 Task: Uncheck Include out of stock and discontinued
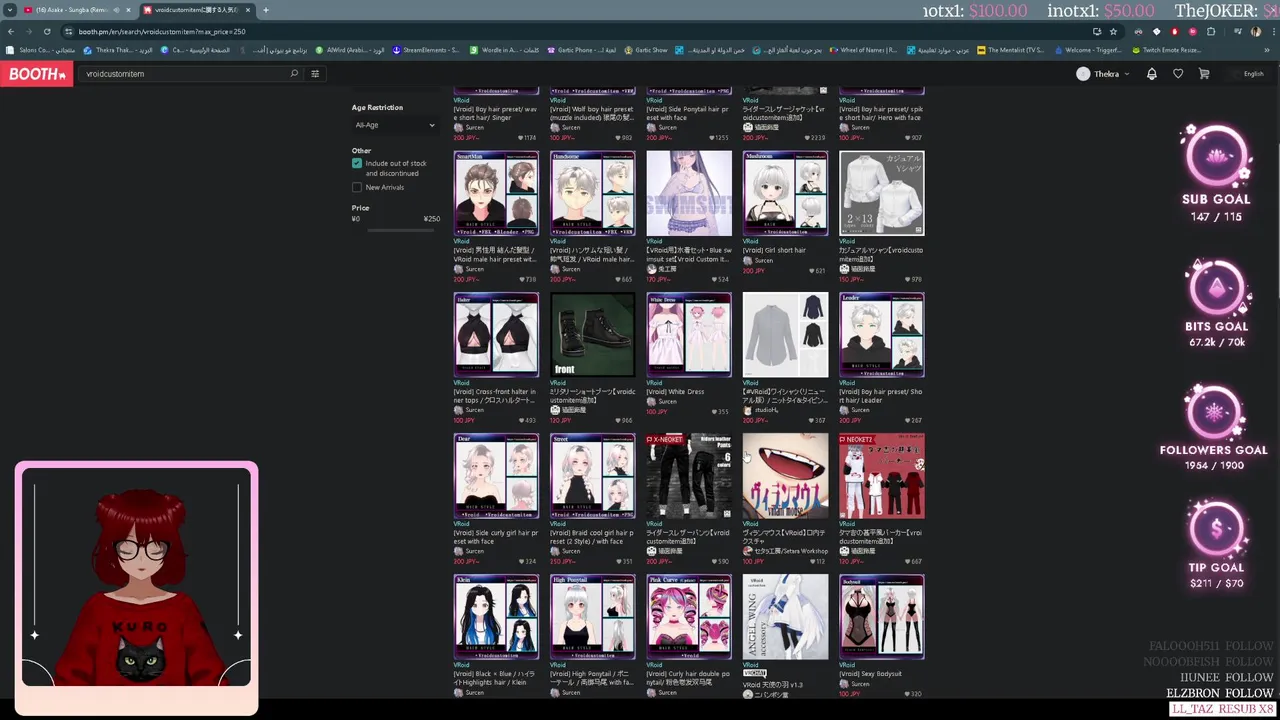point(357,163)
